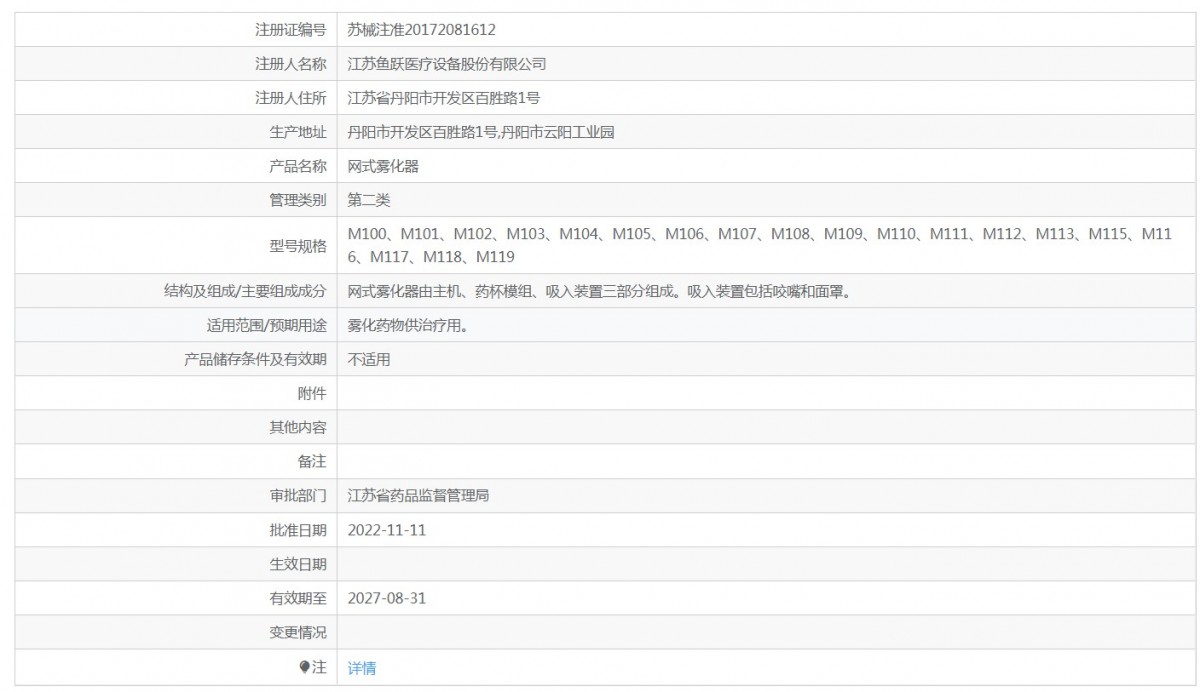Click the 生产地址 label
This screenshot has height=692, width=1200.
pos(298,132)
